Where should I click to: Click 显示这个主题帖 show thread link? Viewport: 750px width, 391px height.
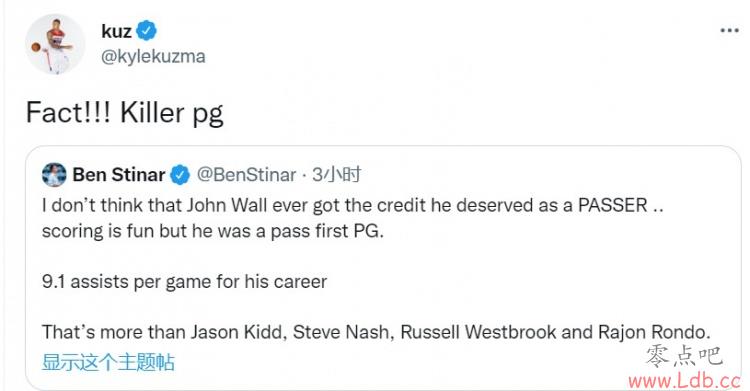coord(108,362)
